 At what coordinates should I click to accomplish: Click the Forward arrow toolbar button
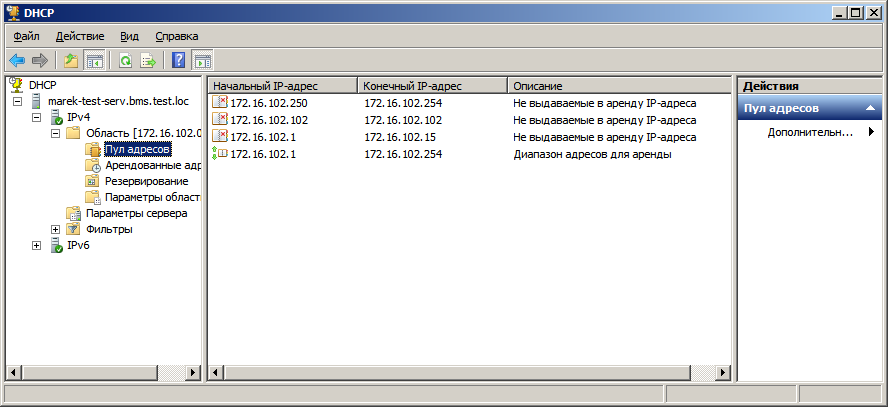point(40,60)
